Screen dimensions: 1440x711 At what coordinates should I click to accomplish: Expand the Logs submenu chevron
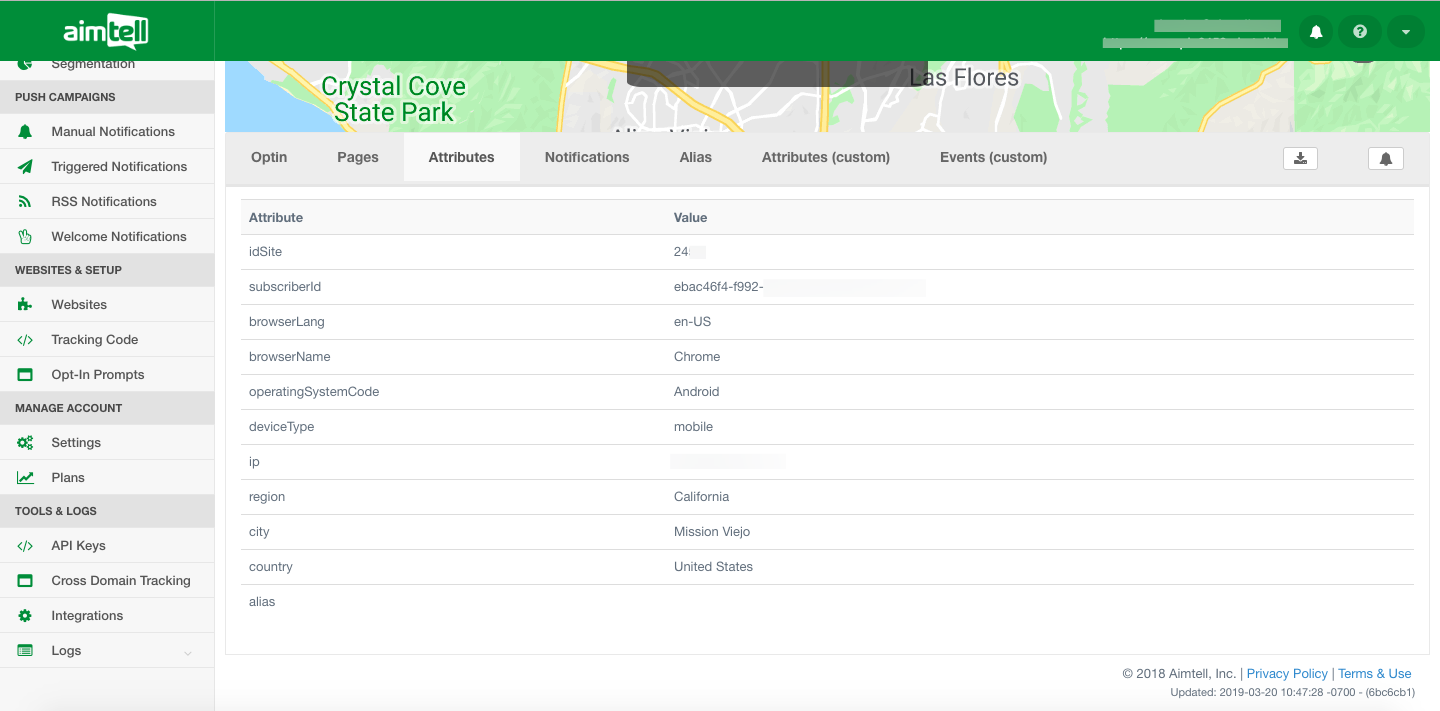tap(187, 652)
